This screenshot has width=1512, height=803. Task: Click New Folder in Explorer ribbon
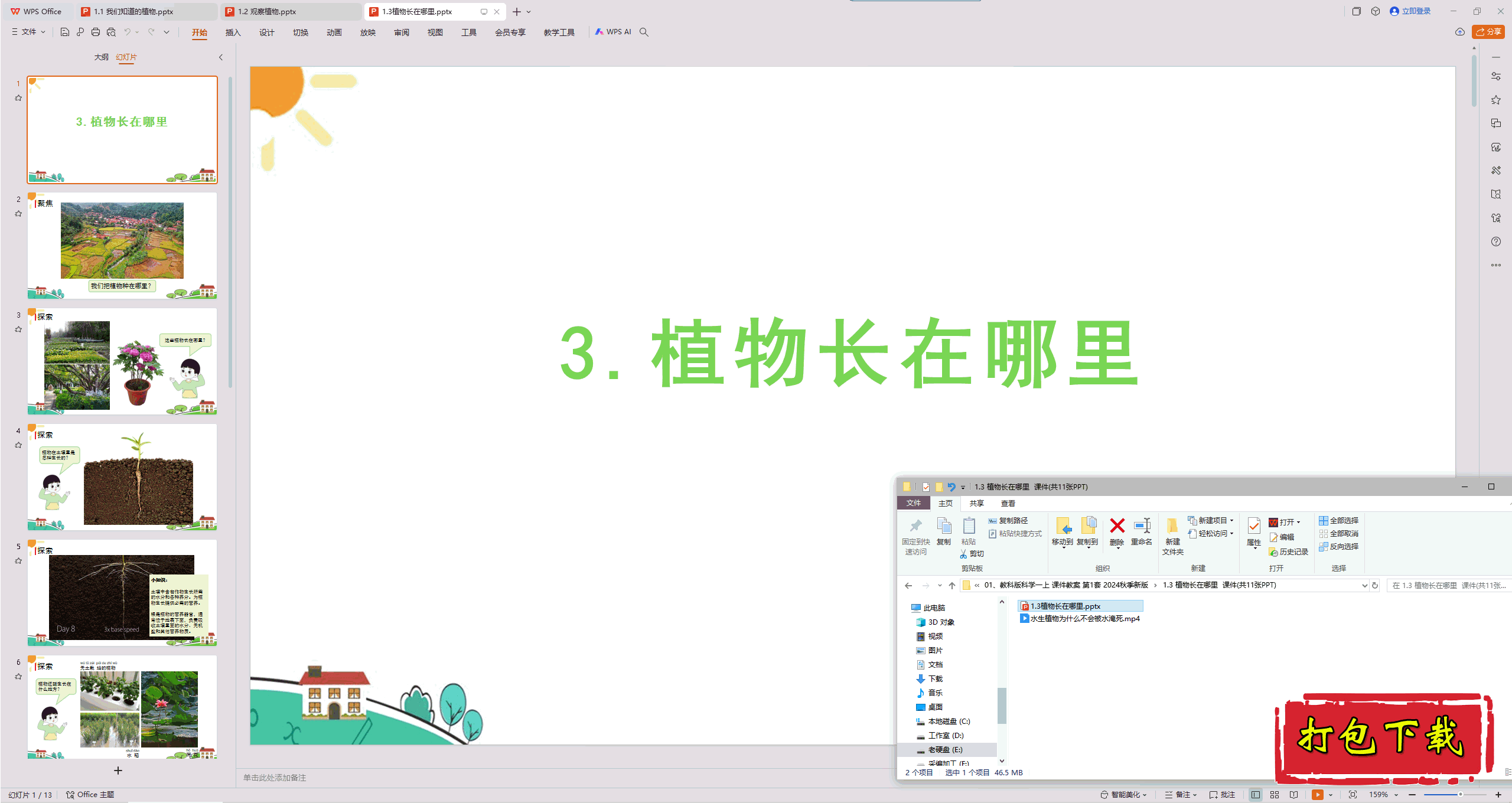click(1172, 536)
